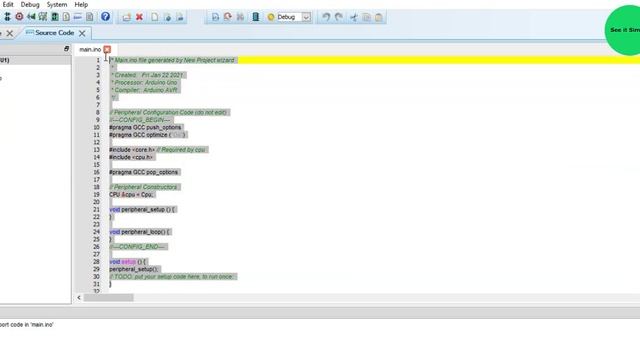Screen dimensions: 640x360
Task: Close the tab left of Source Code
Action: click(x=9, y=33)
